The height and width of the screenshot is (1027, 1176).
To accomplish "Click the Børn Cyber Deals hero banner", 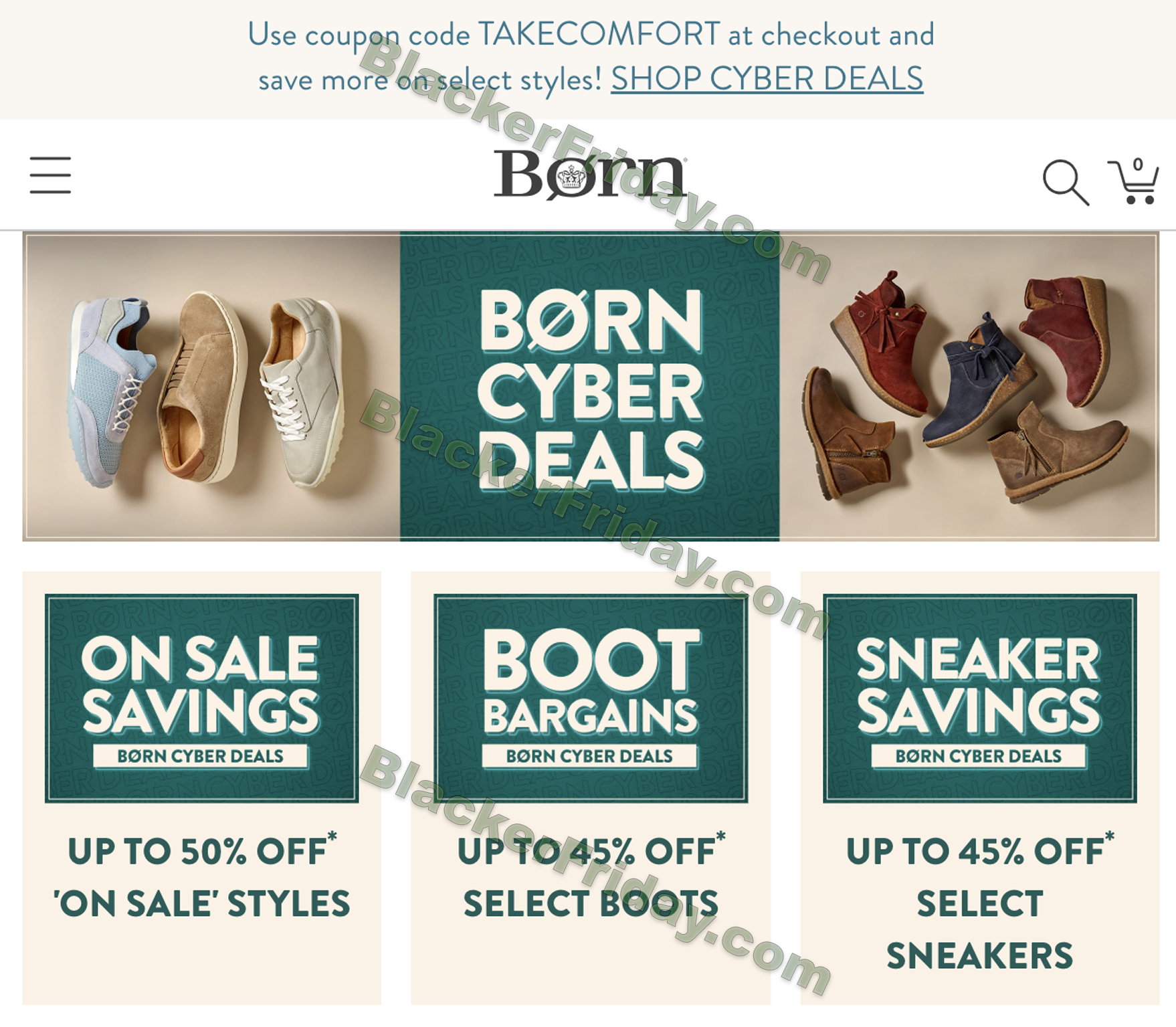I will [589, 387].
